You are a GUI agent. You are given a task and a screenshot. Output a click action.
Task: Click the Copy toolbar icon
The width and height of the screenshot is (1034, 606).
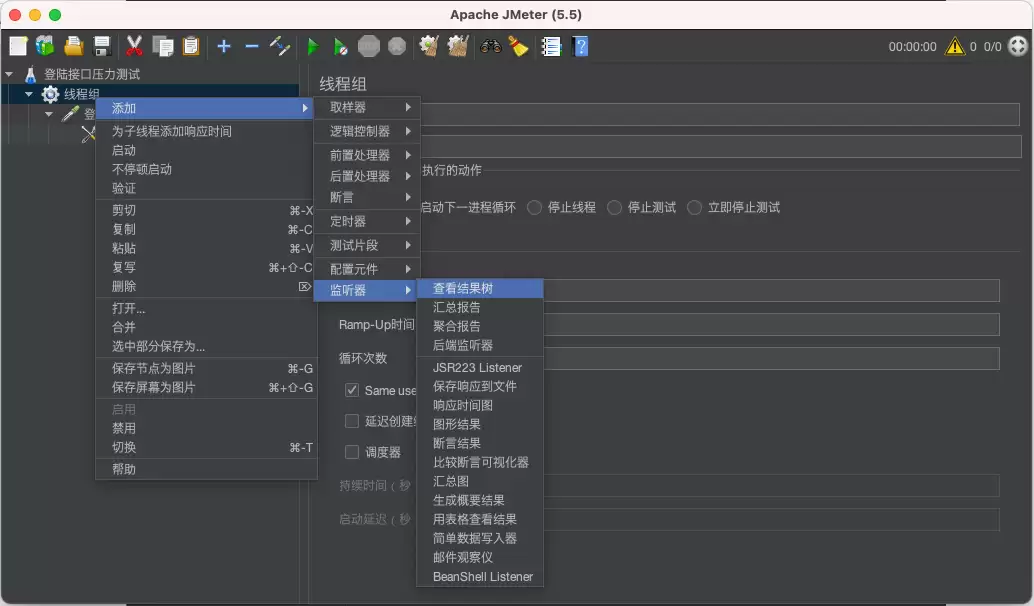point(162,46)
